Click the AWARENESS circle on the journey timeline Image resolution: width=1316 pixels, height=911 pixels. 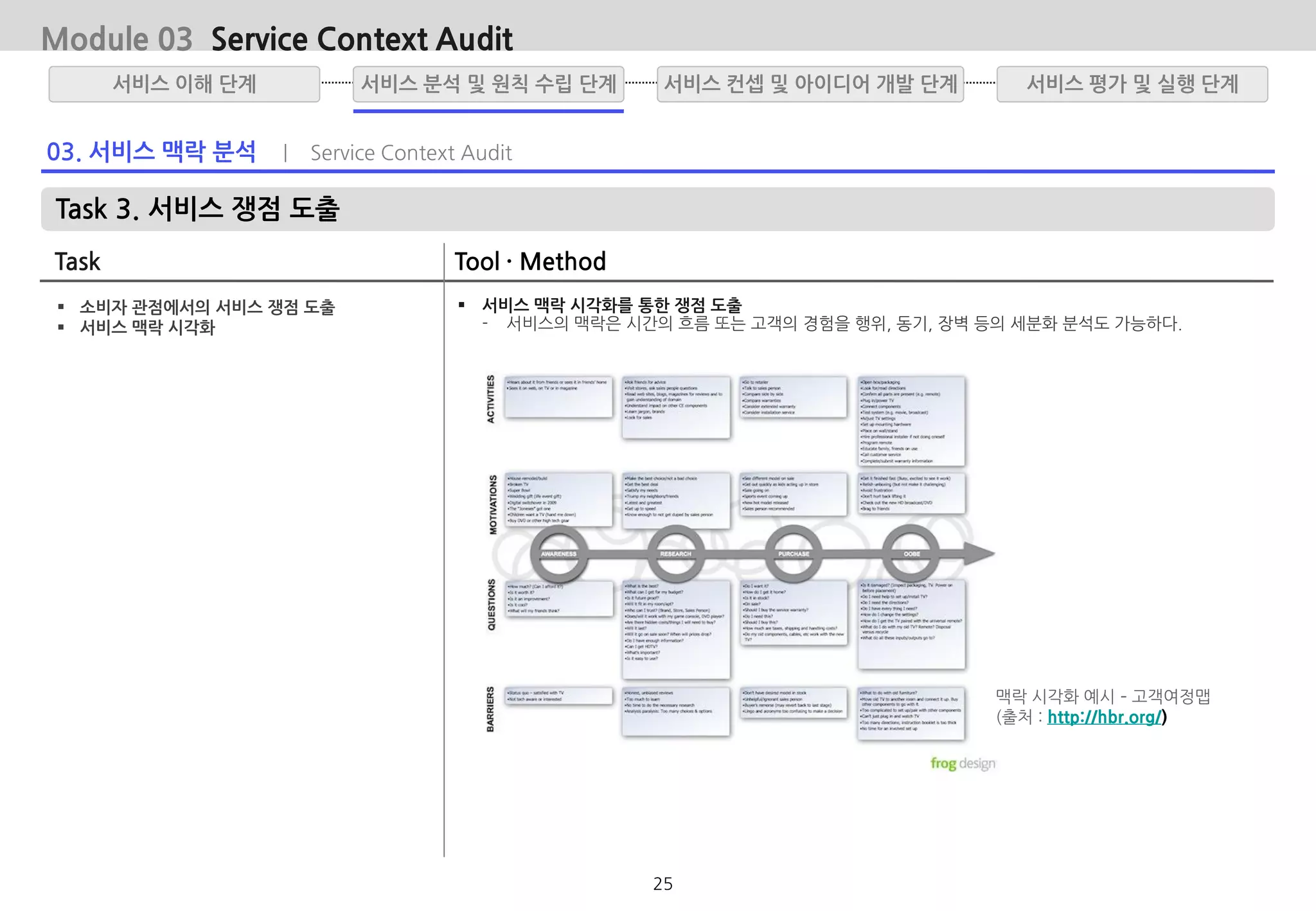coord(558,554)
